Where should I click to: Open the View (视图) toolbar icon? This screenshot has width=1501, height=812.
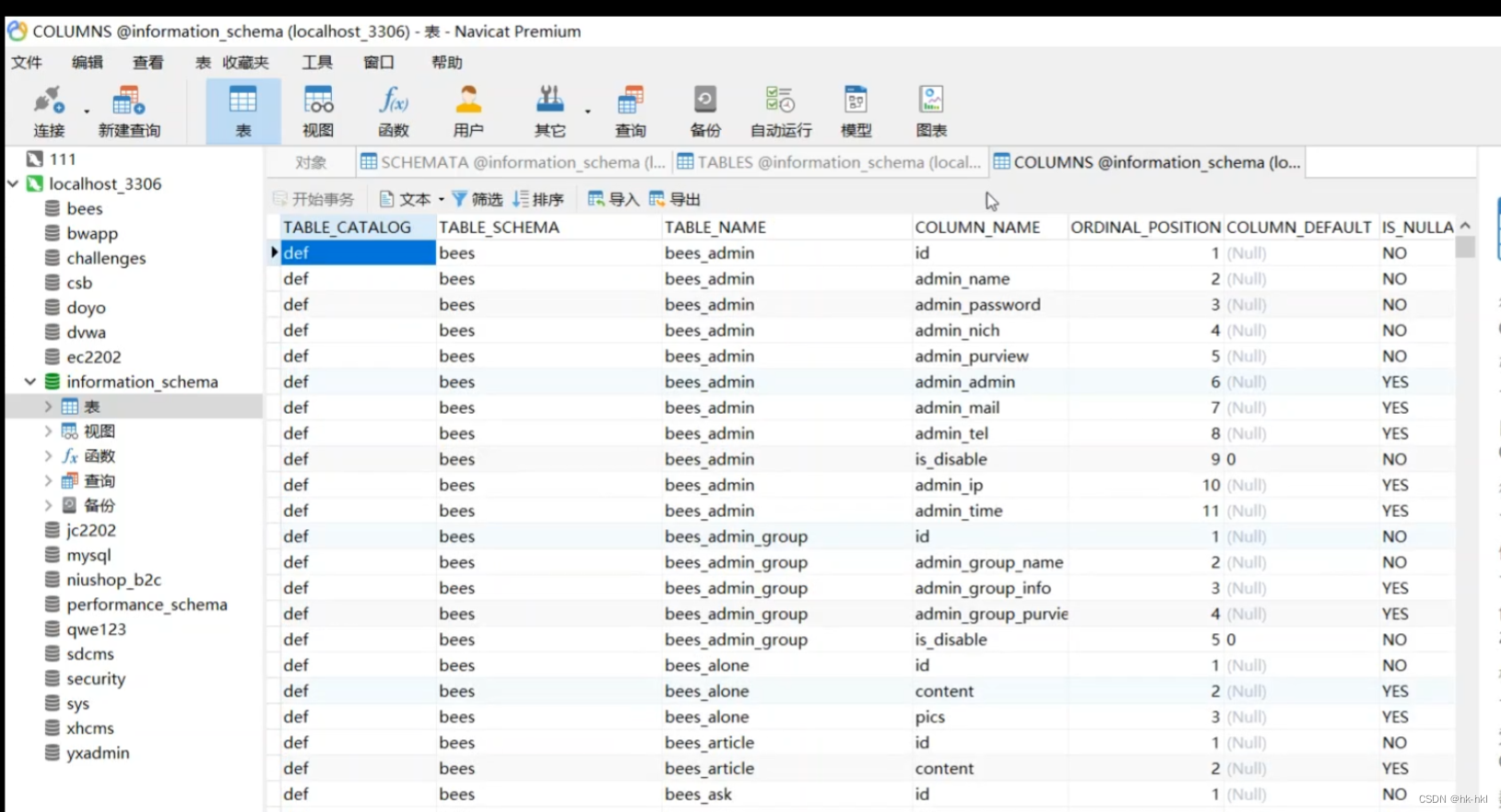tap(318, 111)
